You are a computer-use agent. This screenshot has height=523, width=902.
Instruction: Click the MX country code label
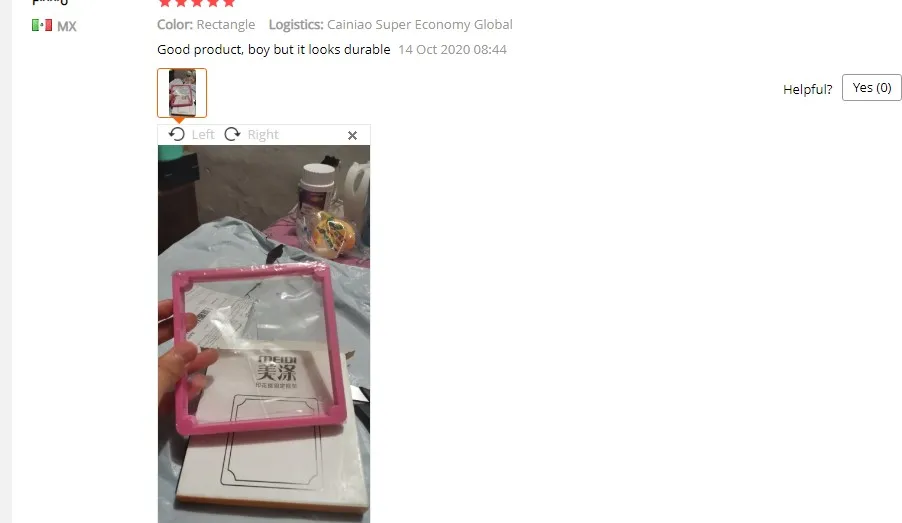pos(67,26)
